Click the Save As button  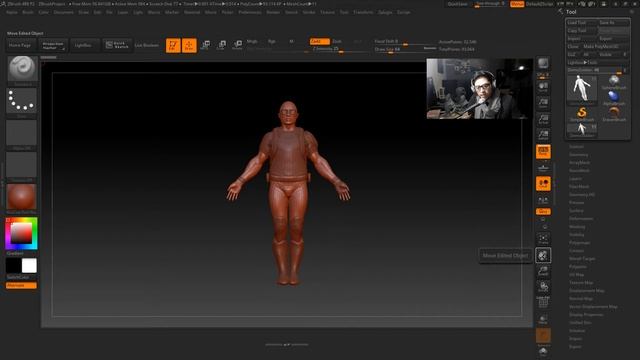pos(613,23)
